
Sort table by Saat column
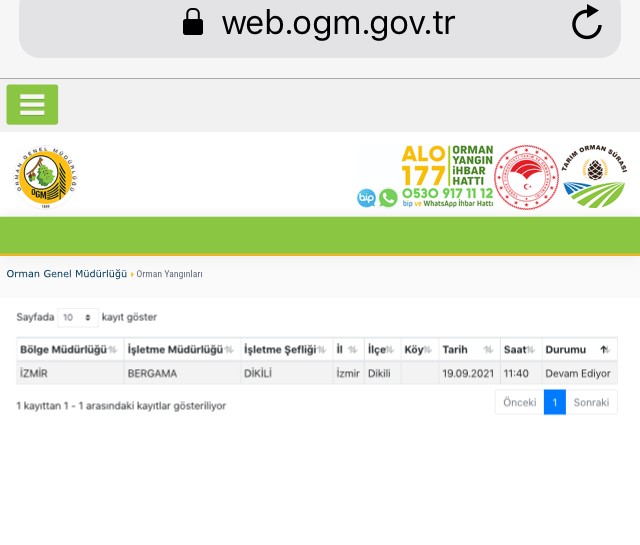coord(519,349)
